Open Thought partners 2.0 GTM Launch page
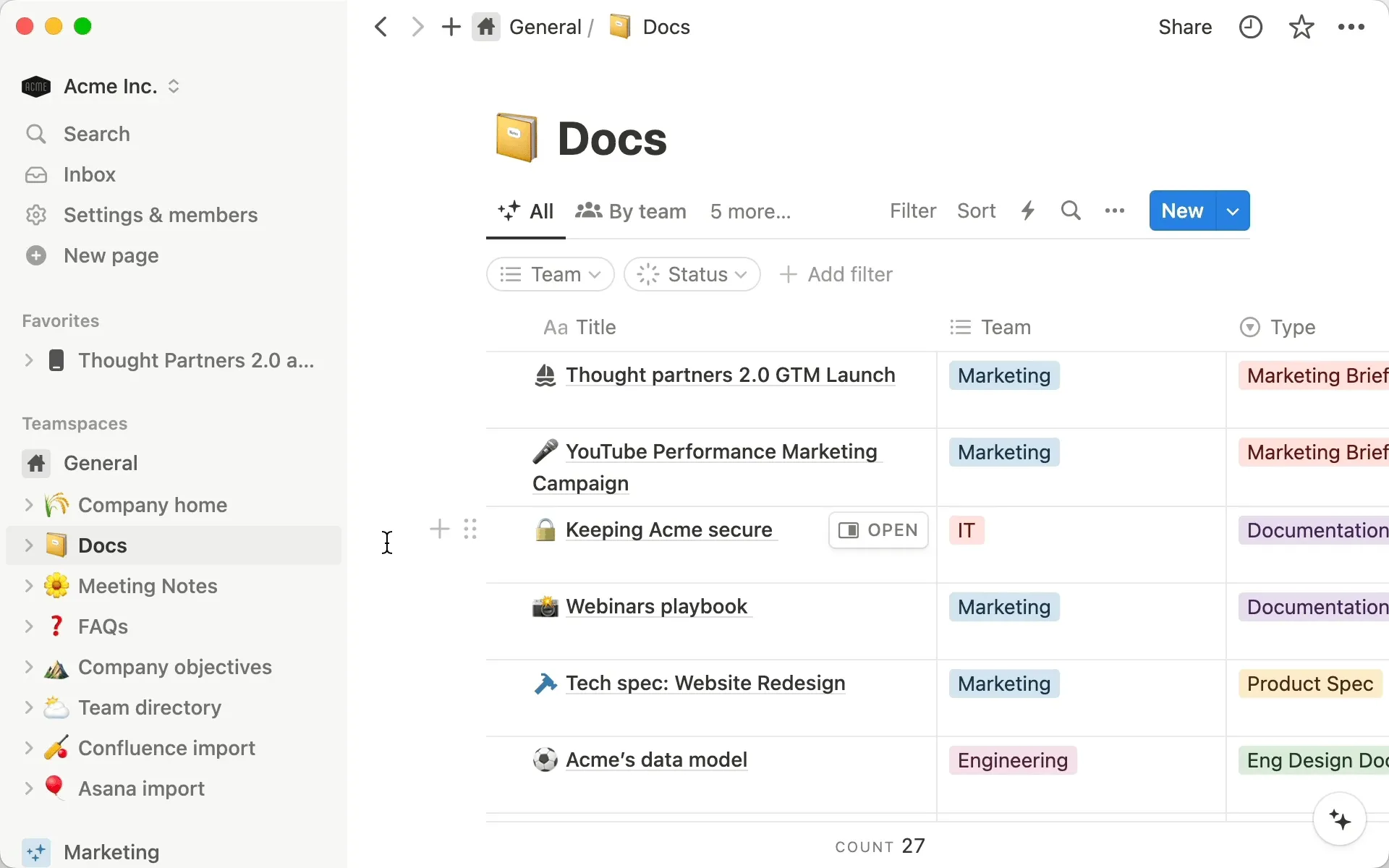 coord(731,375)
